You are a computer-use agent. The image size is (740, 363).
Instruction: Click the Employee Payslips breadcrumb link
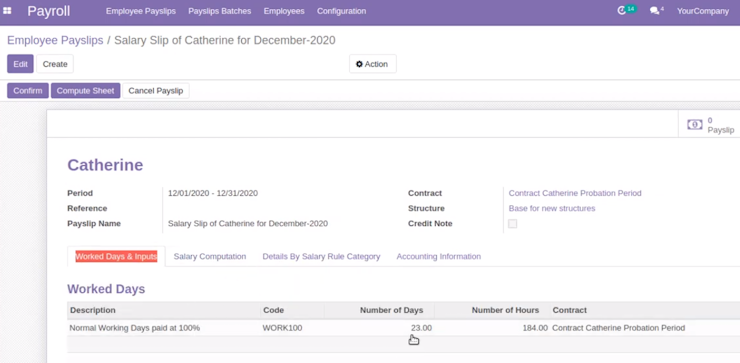point(55,40)
